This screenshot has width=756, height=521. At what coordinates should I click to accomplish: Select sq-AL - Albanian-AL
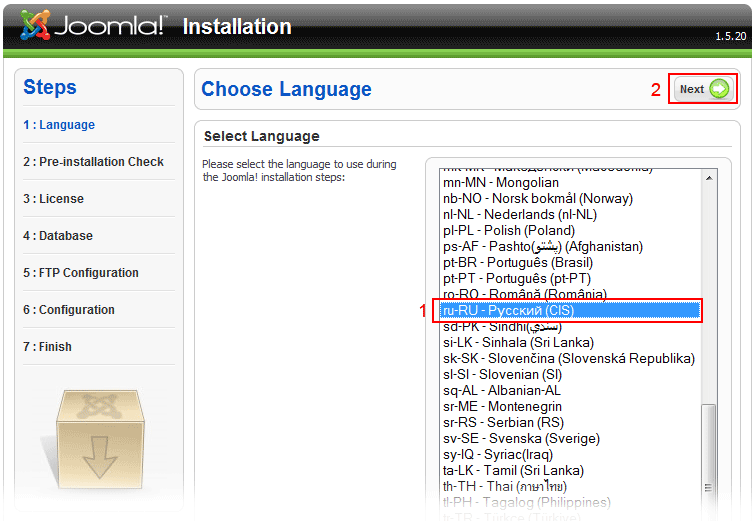(571, 390)
